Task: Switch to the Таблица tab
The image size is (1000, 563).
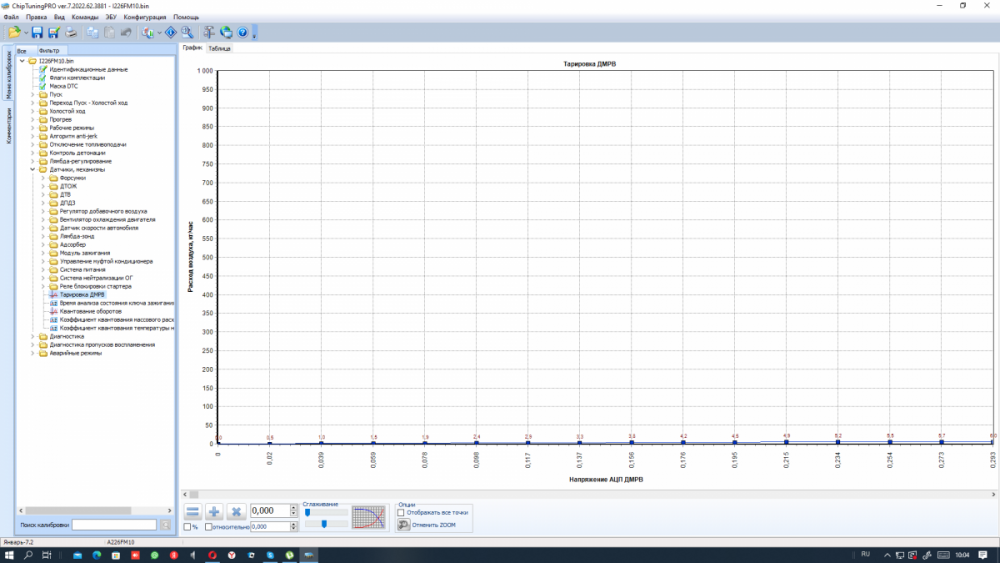Action: coord(219,48)
